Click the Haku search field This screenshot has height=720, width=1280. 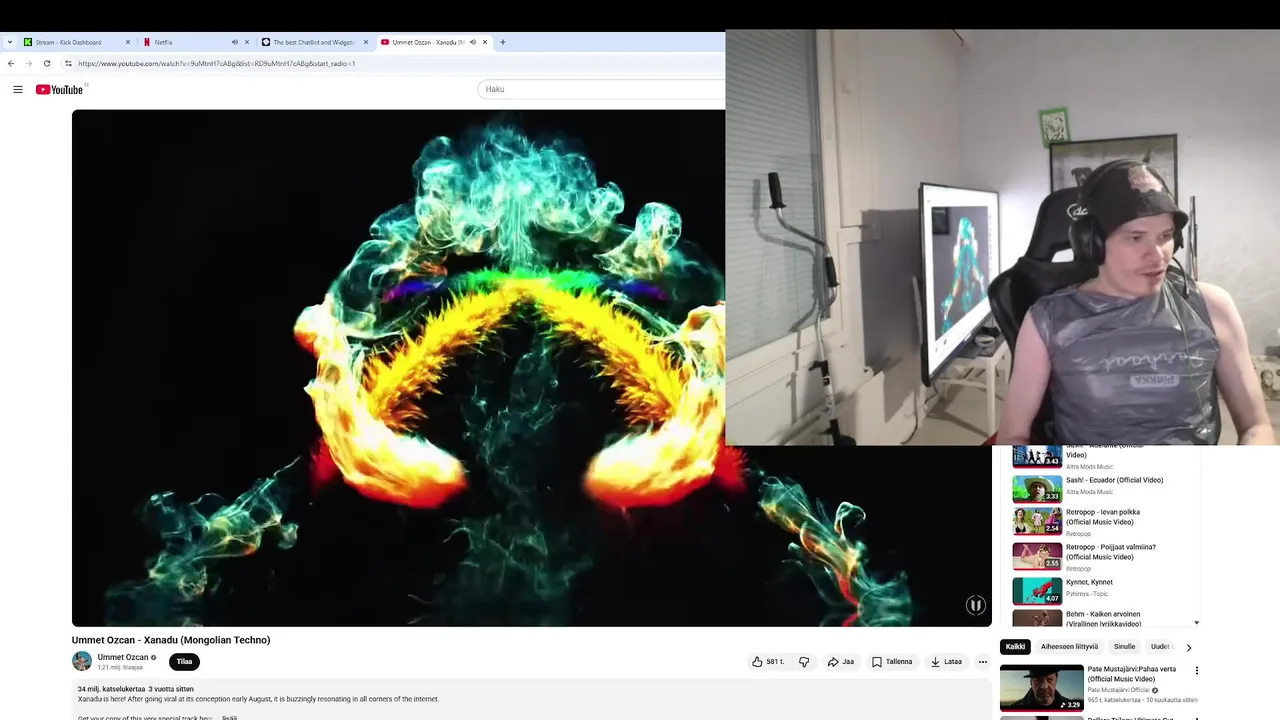tap(601, 89)
